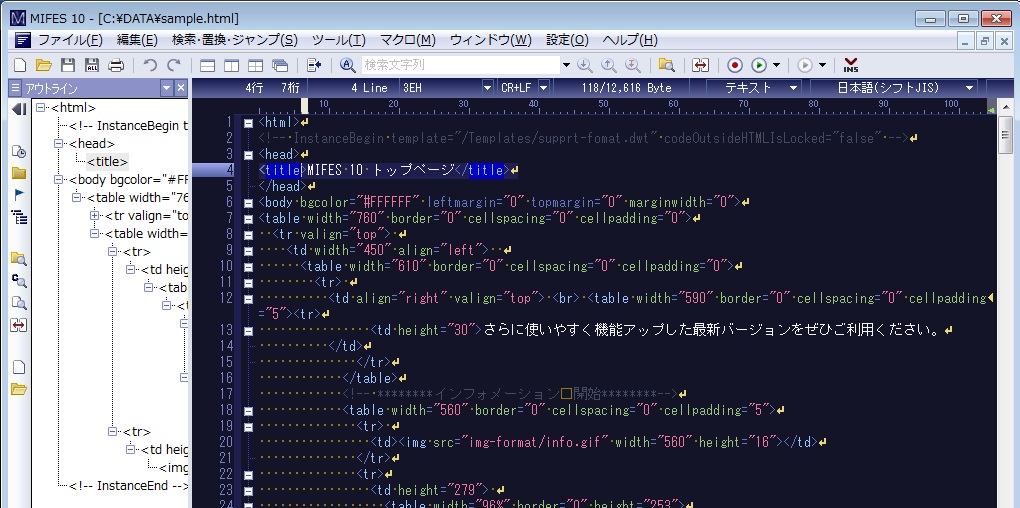Open the ウィンドウ(W) menu
Viewport: 1020px width, 508px height.
[x=490, y=40]
